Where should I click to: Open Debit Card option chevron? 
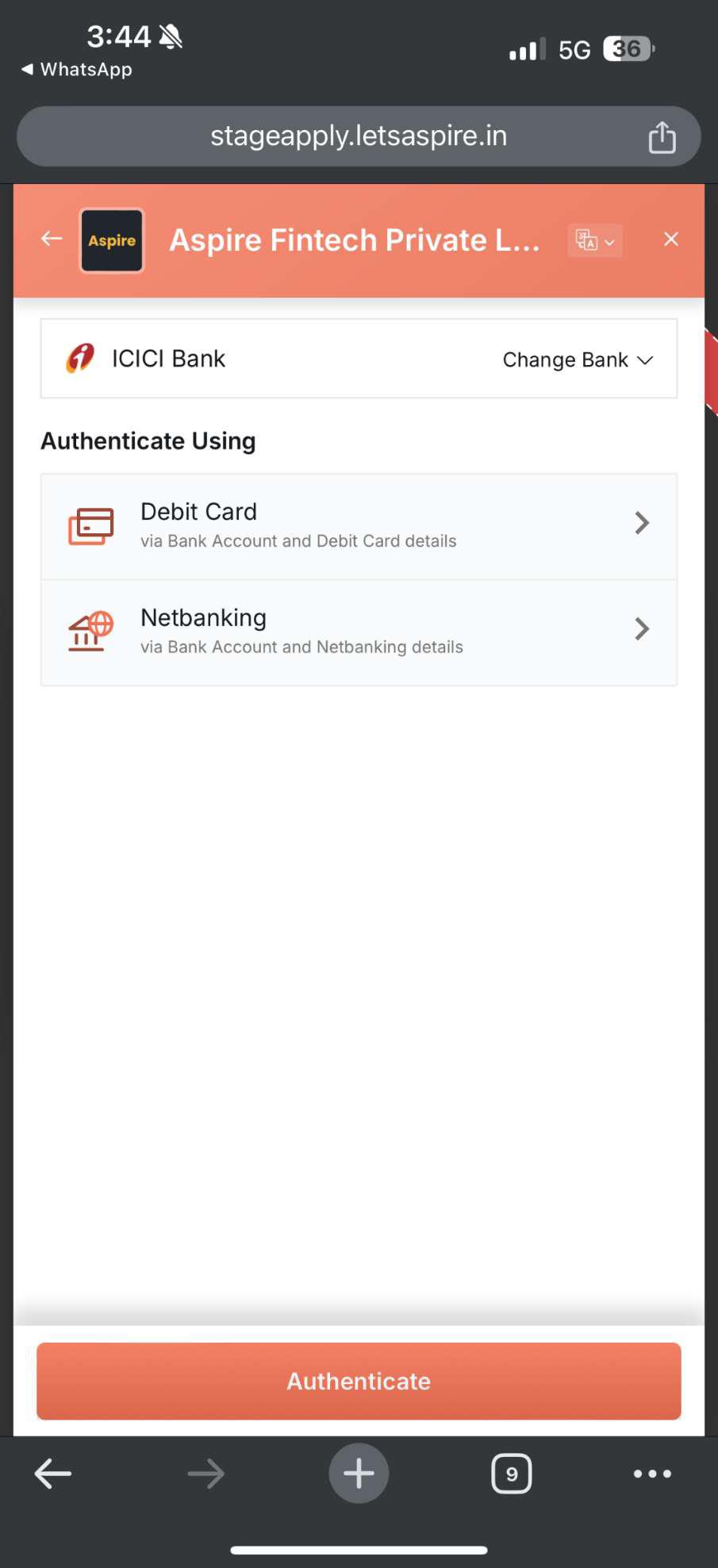pos(642,523)
